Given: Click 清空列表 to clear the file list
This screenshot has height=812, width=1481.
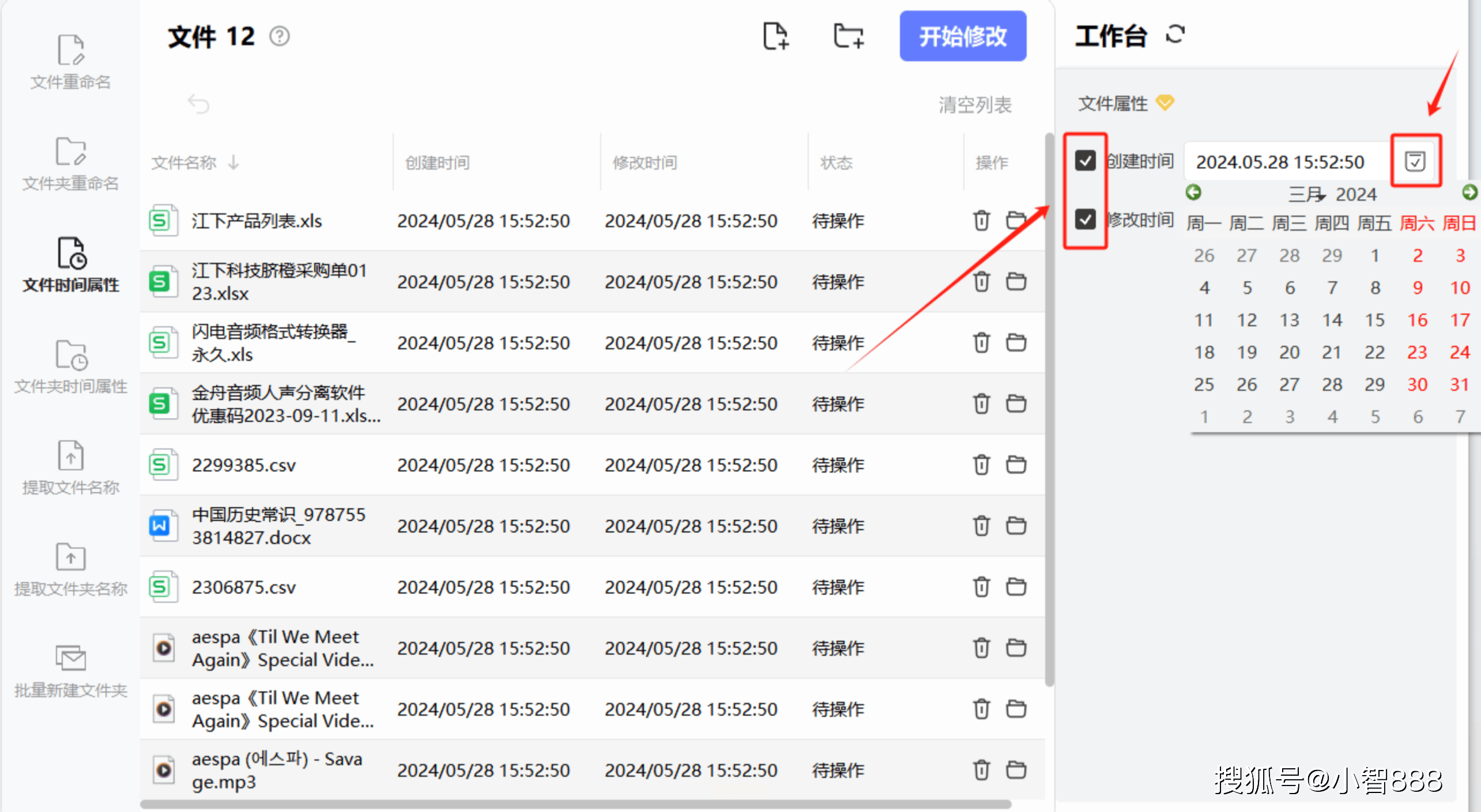Looking at the screenshot, I should 975,105.
